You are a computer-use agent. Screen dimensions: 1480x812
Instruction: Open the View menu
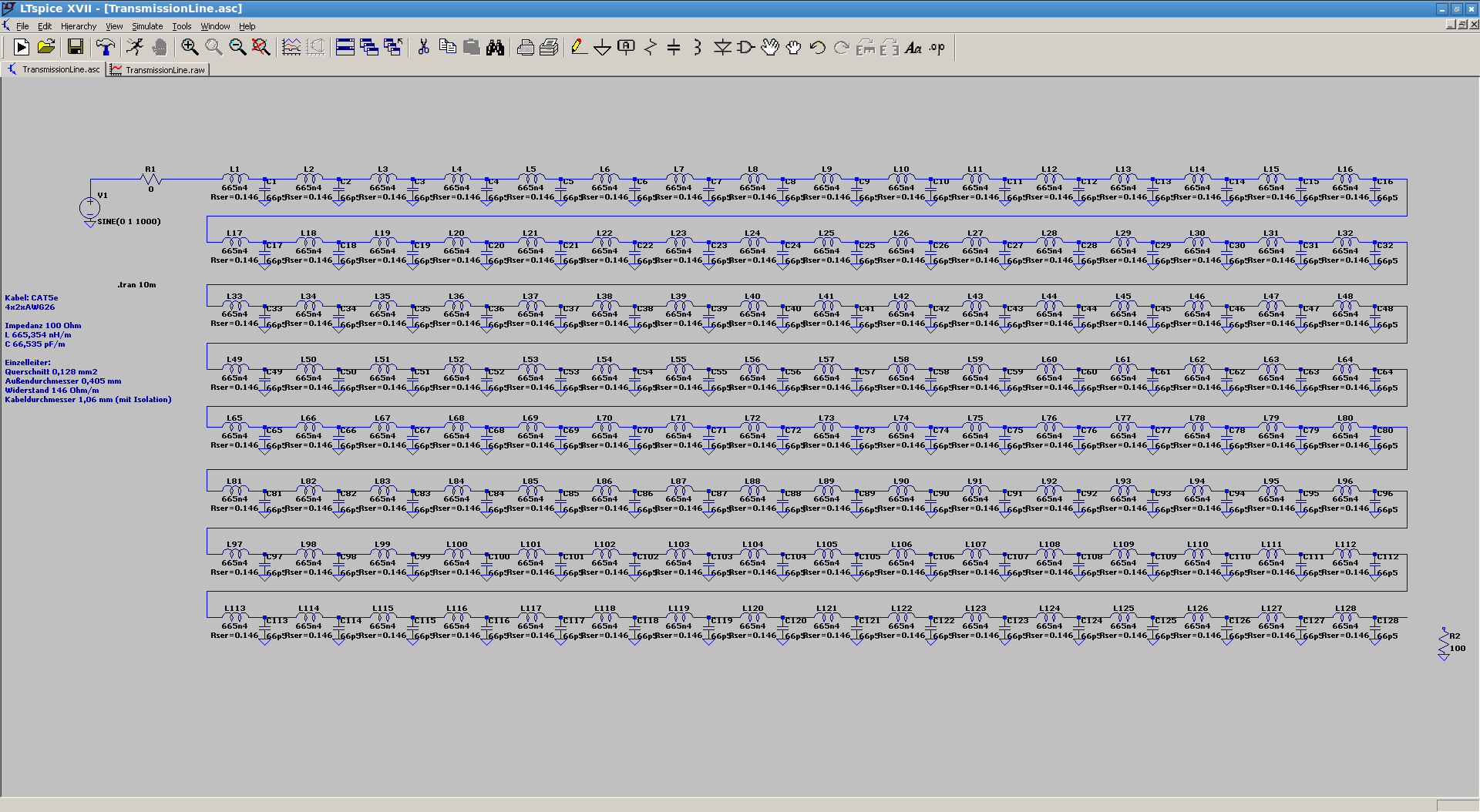[x=114, y=26]
